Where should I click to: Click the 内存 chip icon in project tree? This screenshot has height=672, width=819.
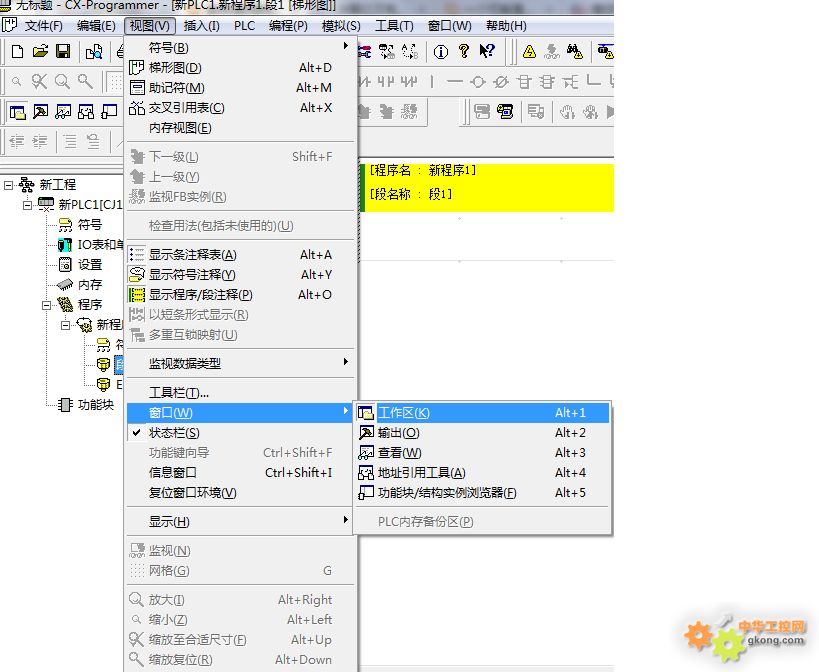(x=65, y=285)
